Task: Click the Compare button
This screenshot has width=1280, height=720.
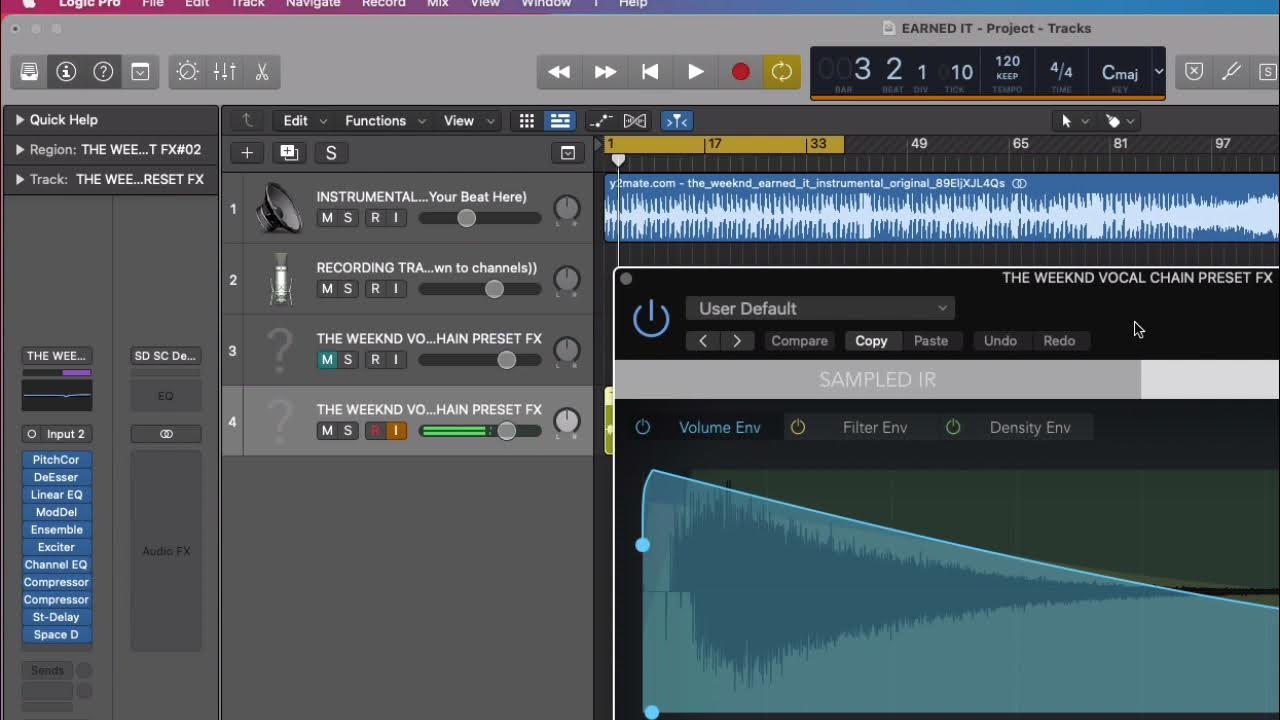Action: click(799, 341)
